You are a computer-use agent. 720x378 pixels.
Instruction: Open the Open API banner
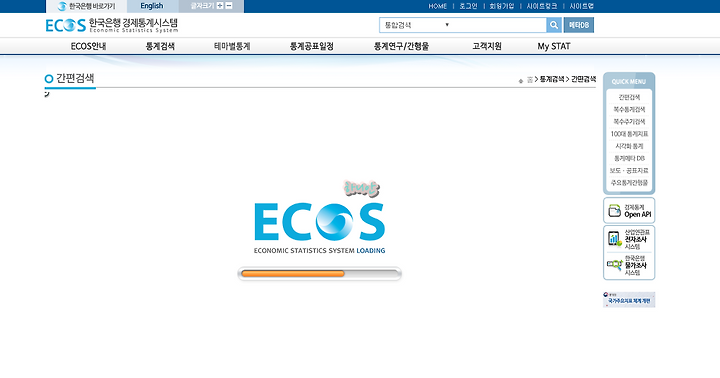click(x=629, y=211)
